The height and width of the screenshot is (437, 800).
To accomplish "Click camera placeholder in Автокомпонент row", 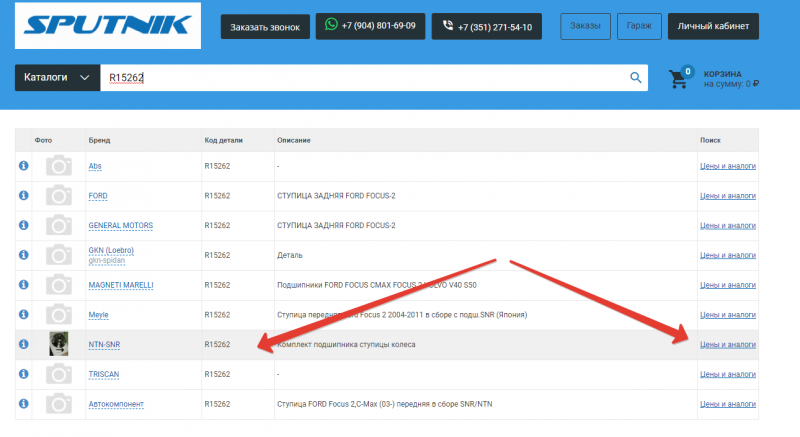I will (59, 403).
